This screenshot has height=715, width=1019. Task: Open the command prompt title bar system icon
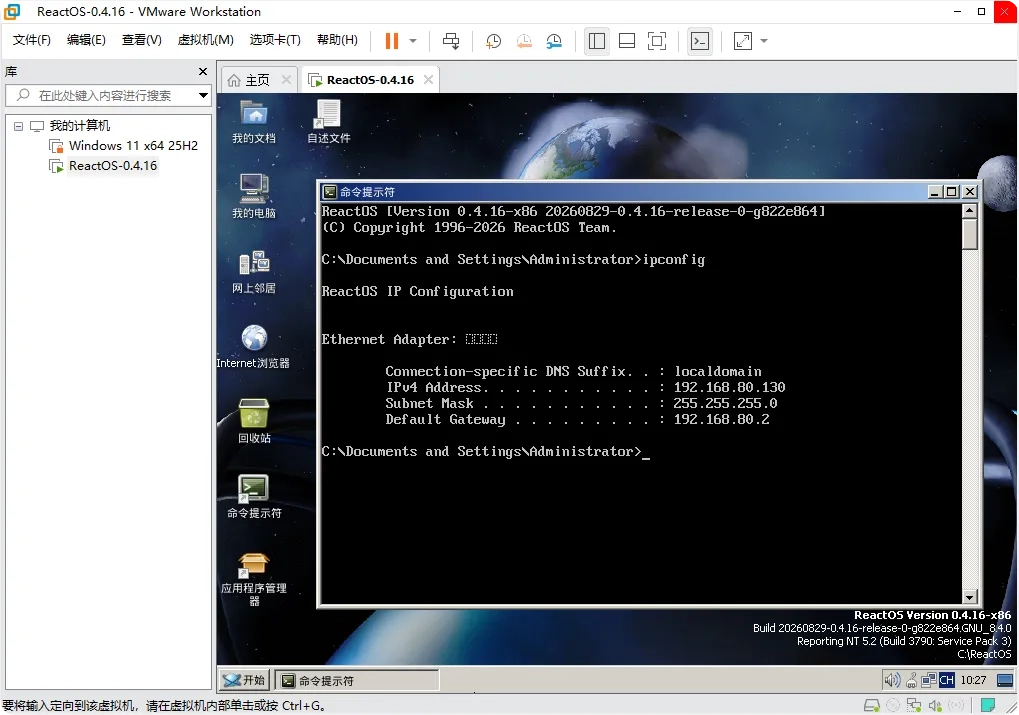click(330, 192)
